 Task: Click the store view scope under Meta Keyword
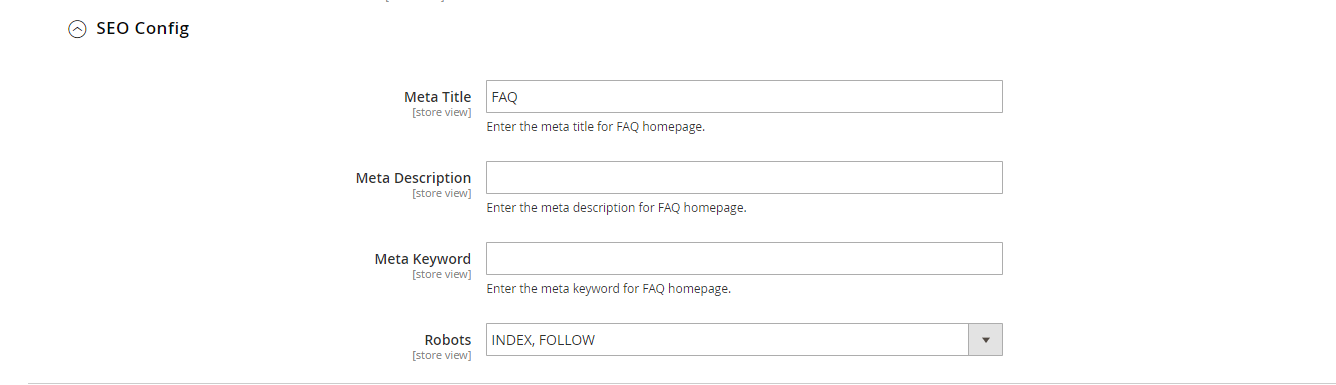click(441, 274)
